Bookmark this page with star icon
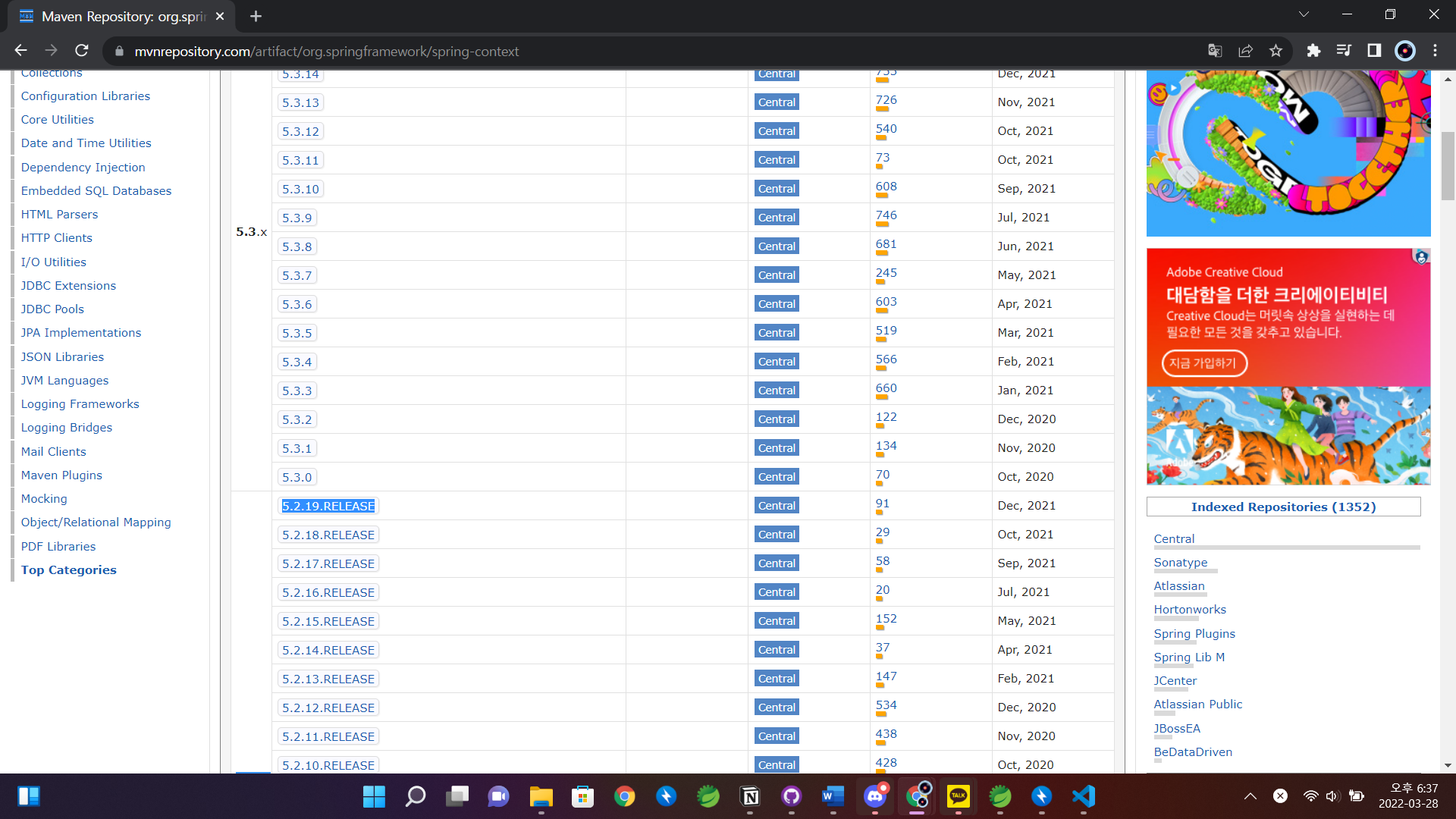 coord(1276,51)
